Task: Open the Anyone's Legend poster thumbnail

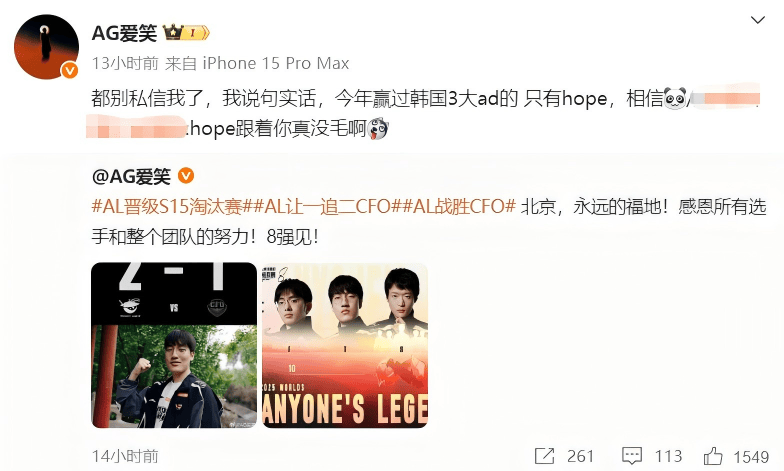Action: [x=345, y=345]
